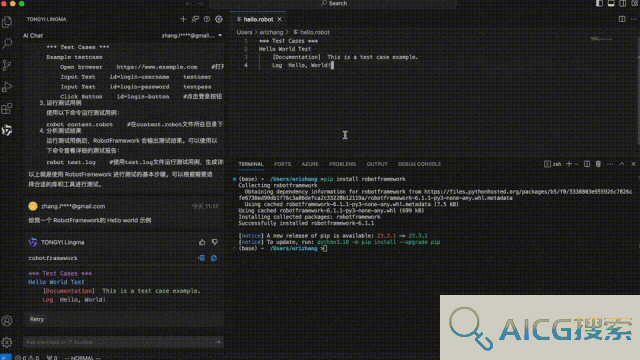Maximize the terminal panel with chevron
Screen dimensions: 640x360
(622, 164)
